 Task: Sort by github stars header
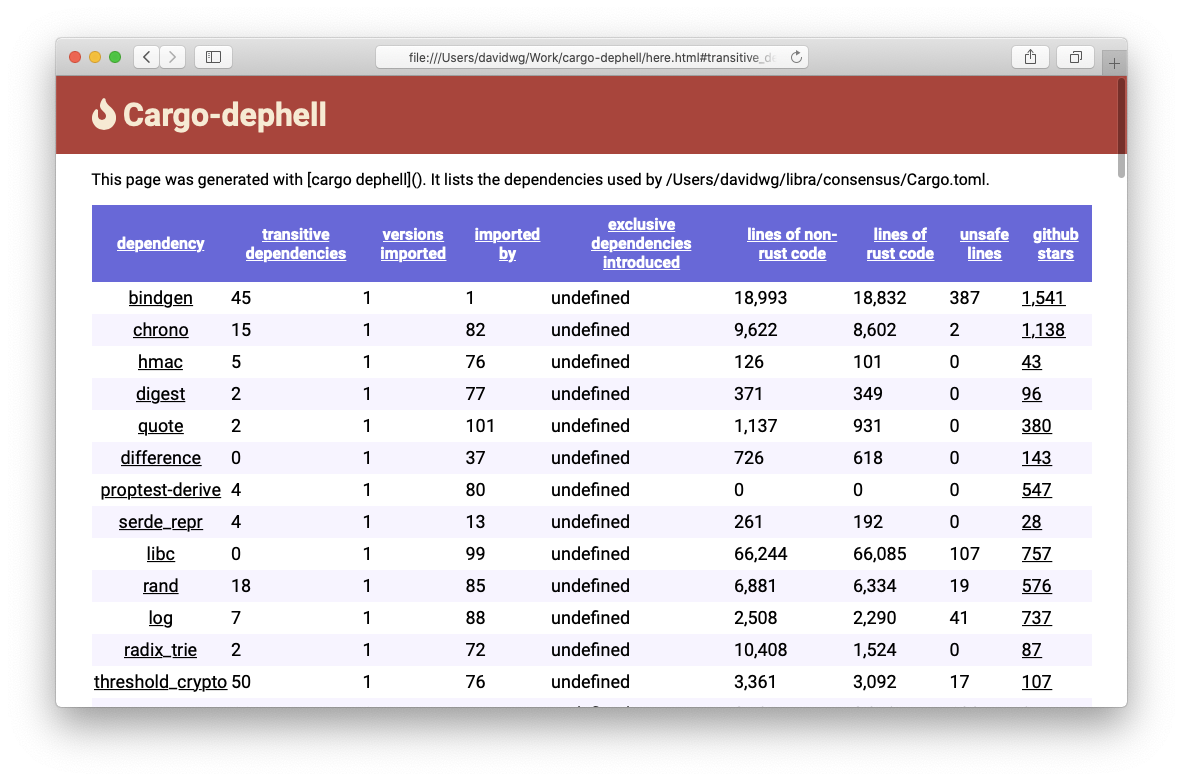point(1055,244)
